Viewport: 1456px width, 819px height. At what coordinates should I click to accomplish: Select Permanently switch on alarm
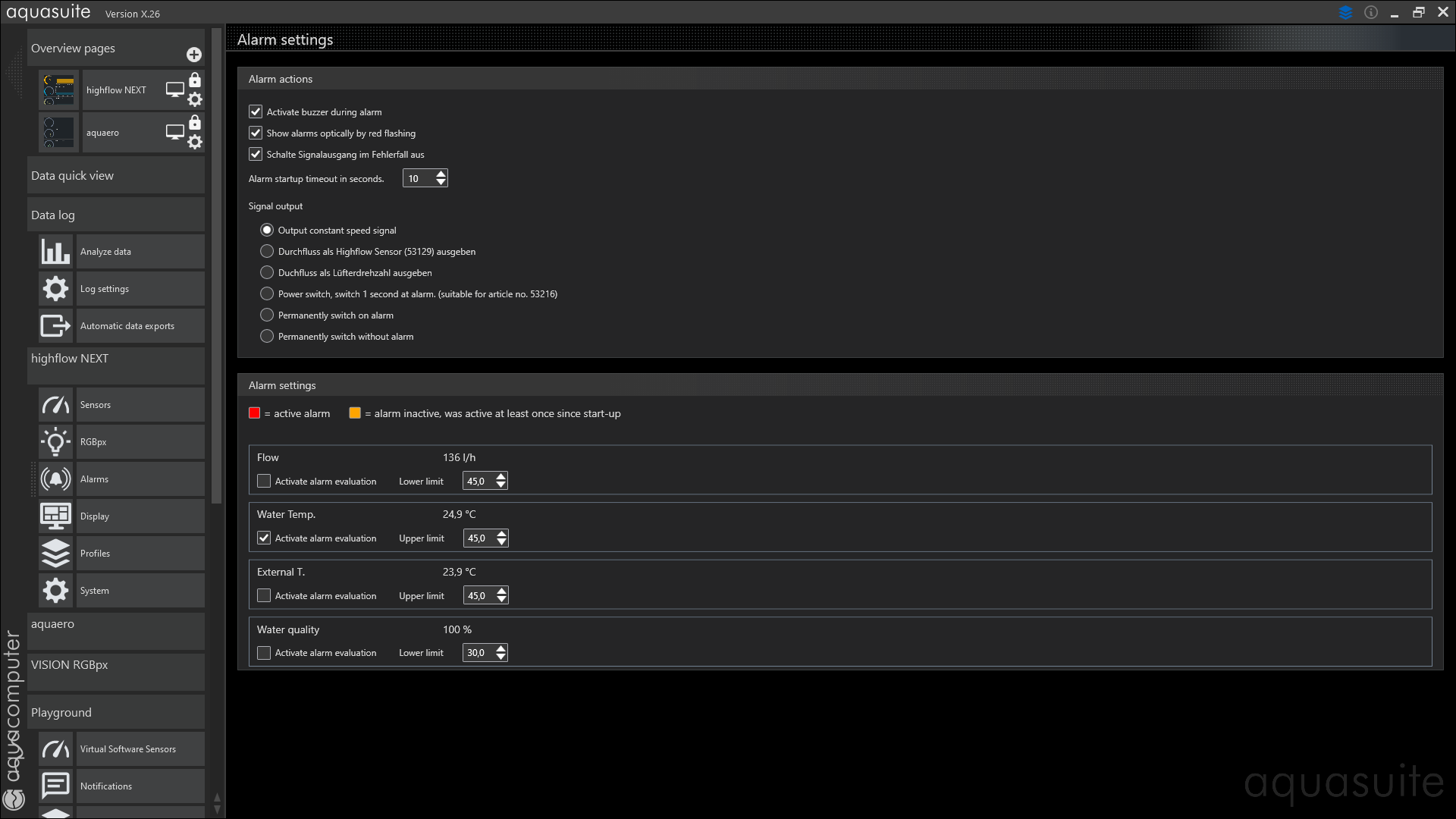(x=267, y=315)
